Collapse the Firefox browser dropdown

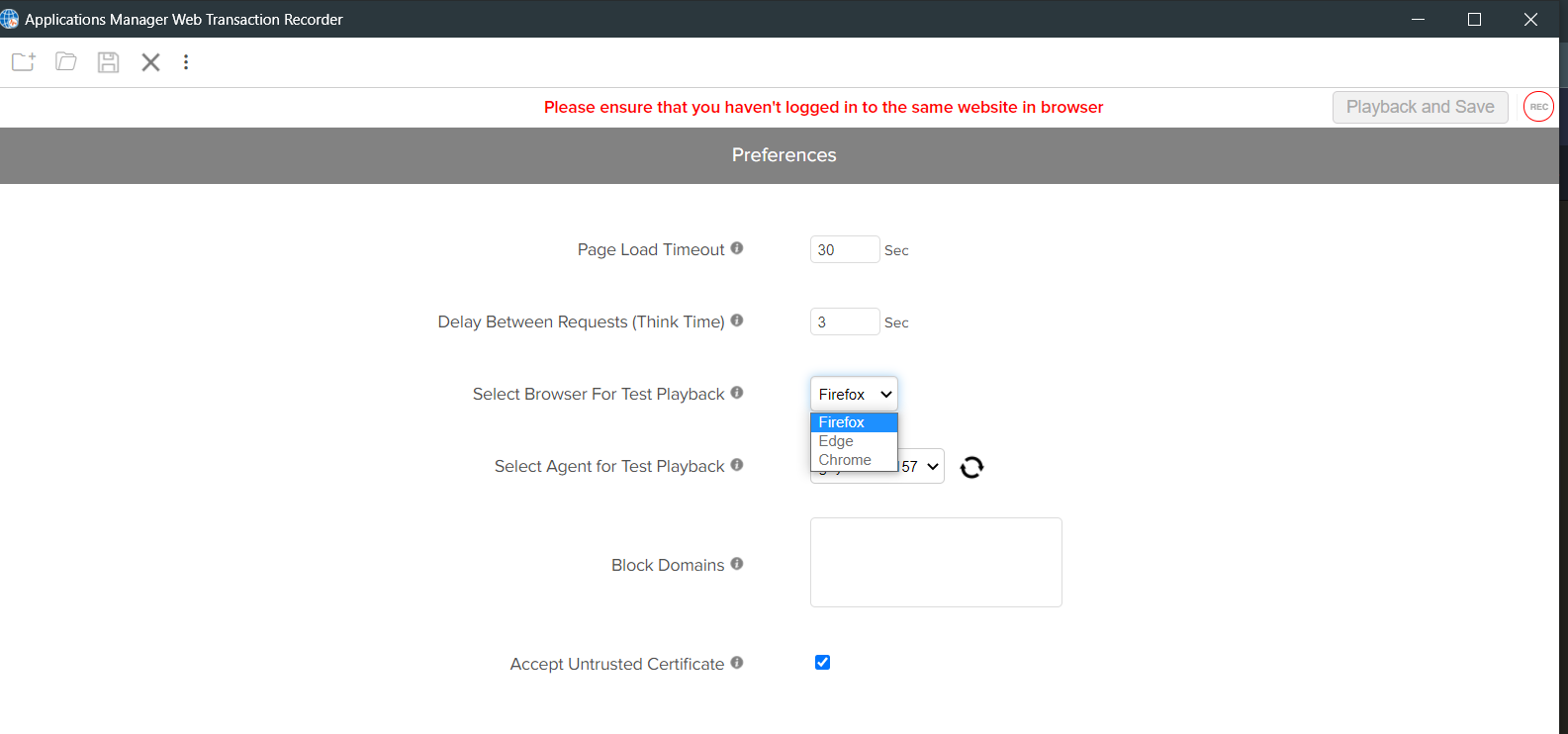(854, 394)
